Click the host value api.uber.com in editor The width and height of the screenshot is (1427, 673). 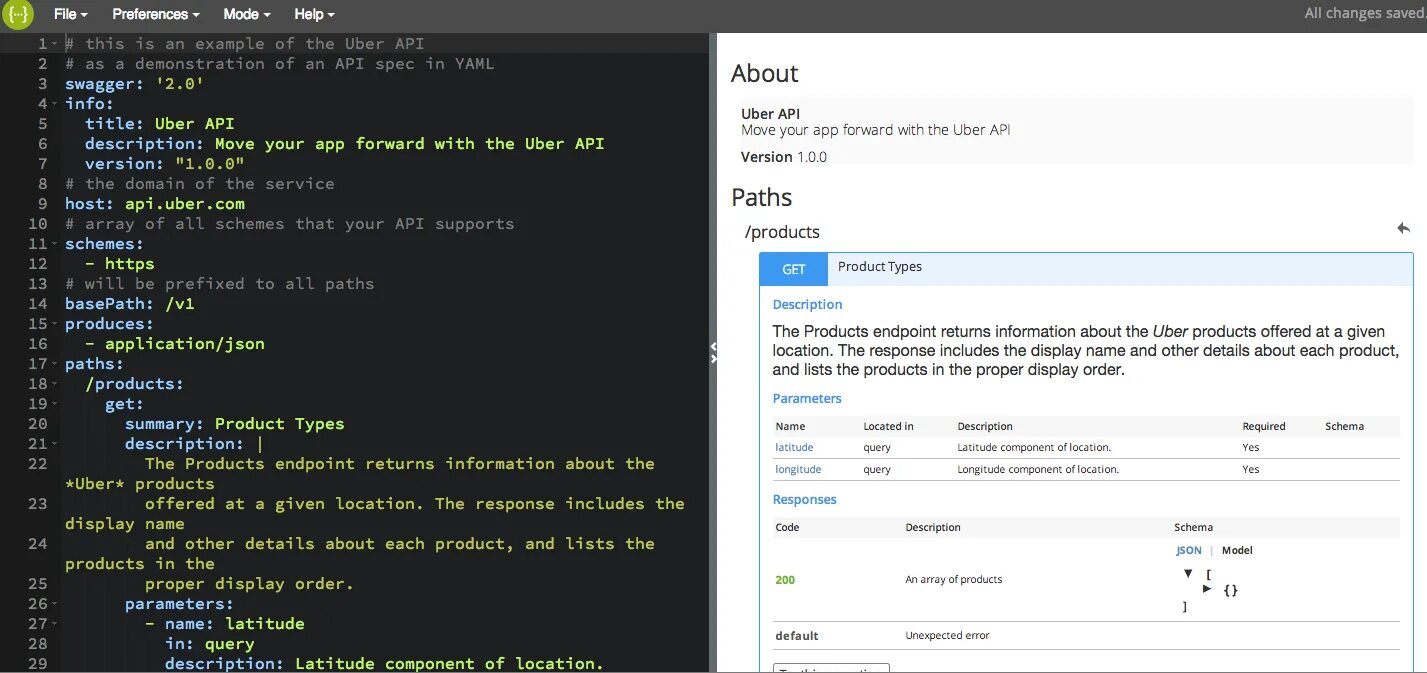pyautogui.click(x=185, y=204)
